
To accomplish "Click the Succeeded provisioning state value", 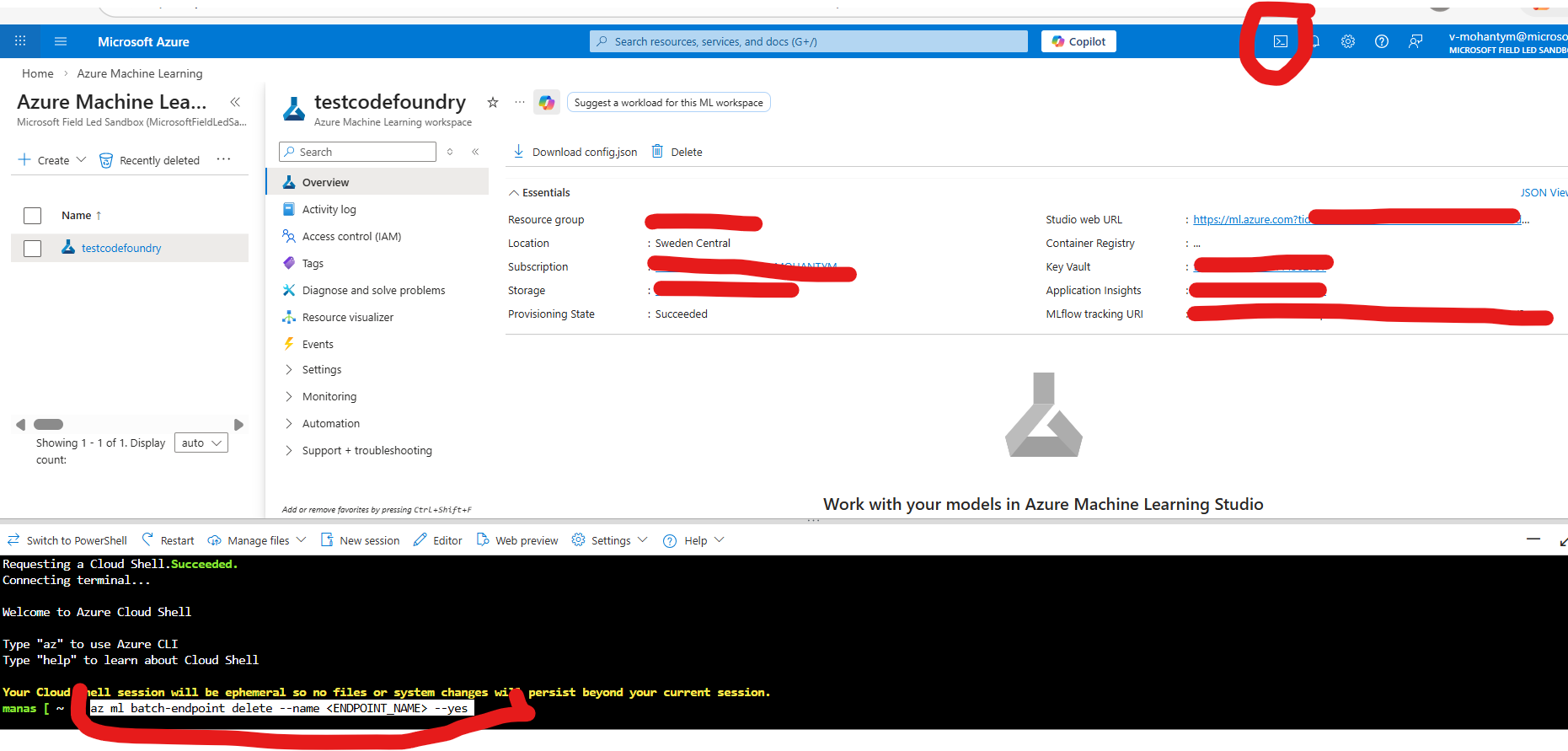I will 682,314.
